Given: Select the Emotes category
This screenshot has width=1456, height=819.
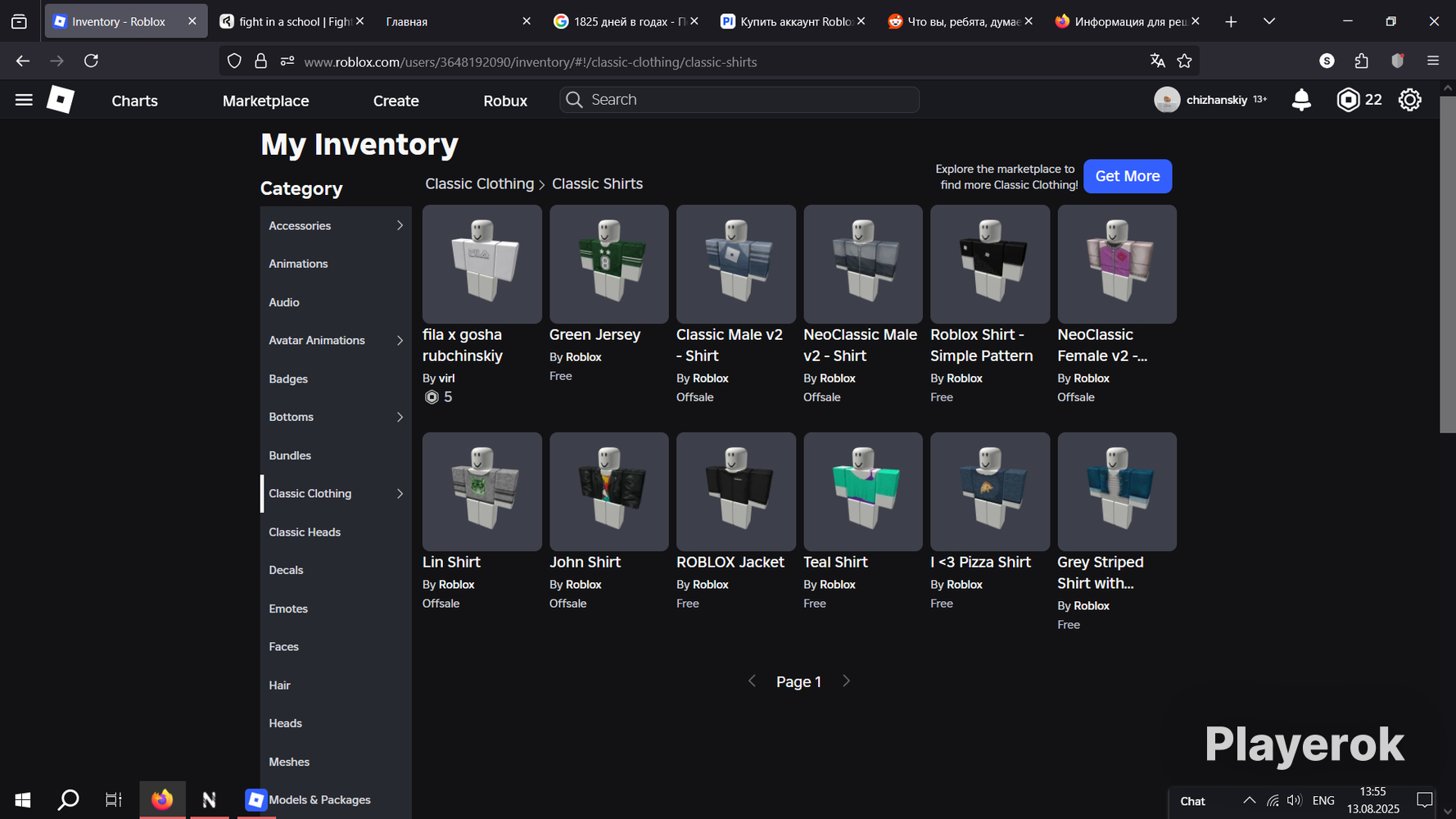Looking at the screenshot, I should click(336, 609).
